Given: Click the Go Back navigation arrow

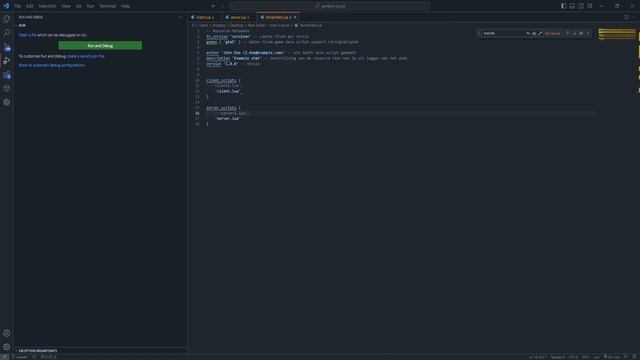Looking at the screenshot, I should 213,6.
